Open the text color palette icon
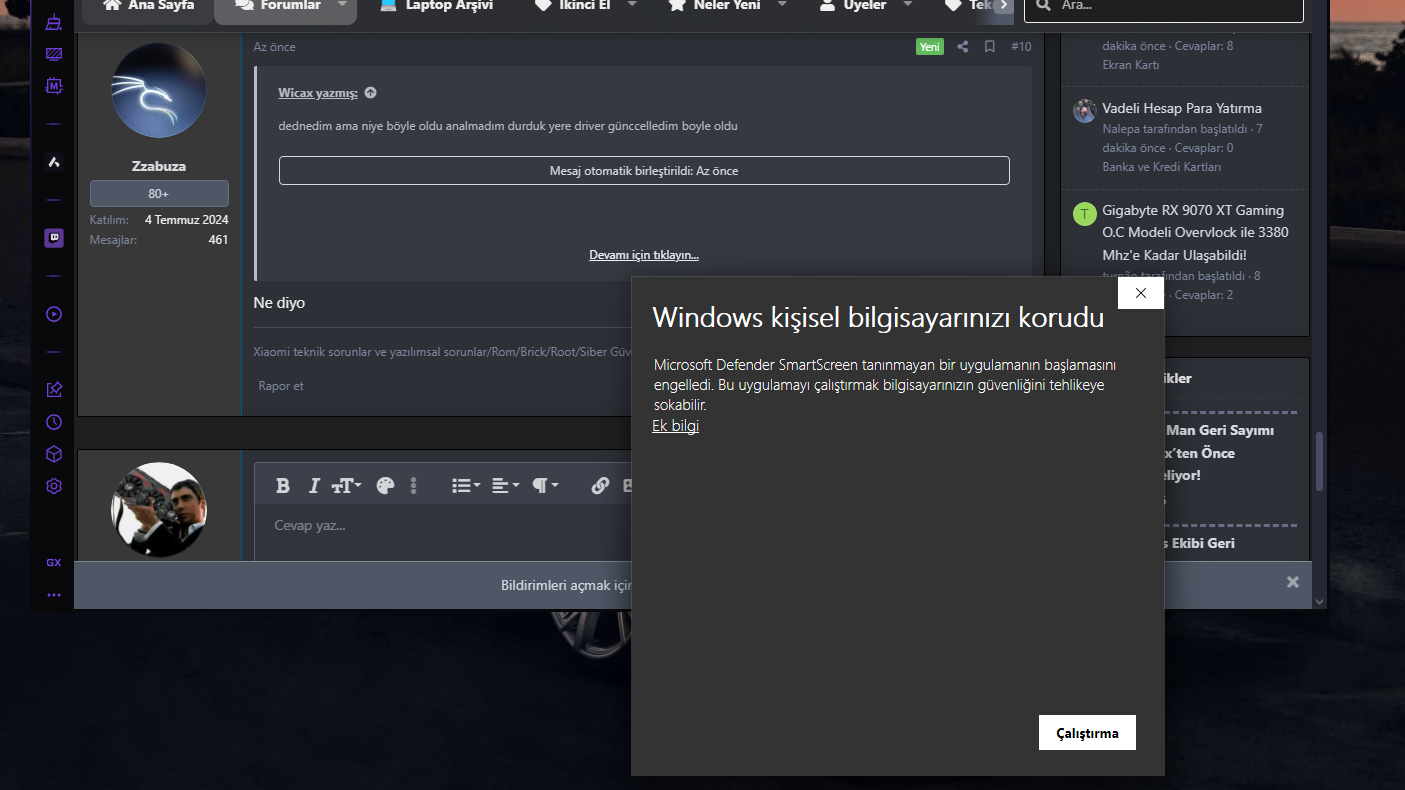The width and height of the screenshot is (1405, 790). coord(385,486)
